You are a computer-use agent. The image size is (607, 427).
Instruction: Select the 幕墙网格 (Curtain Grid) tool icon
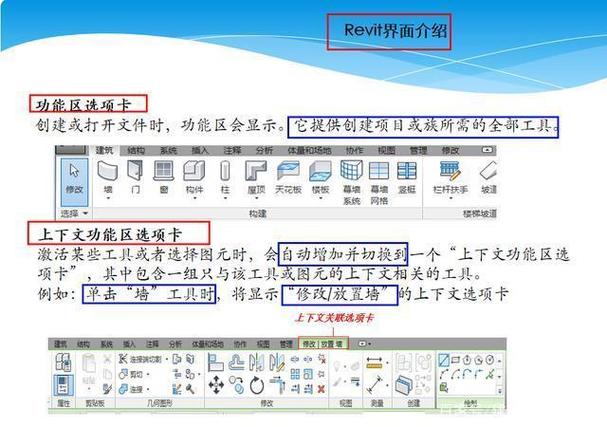[x=379, y=171]
